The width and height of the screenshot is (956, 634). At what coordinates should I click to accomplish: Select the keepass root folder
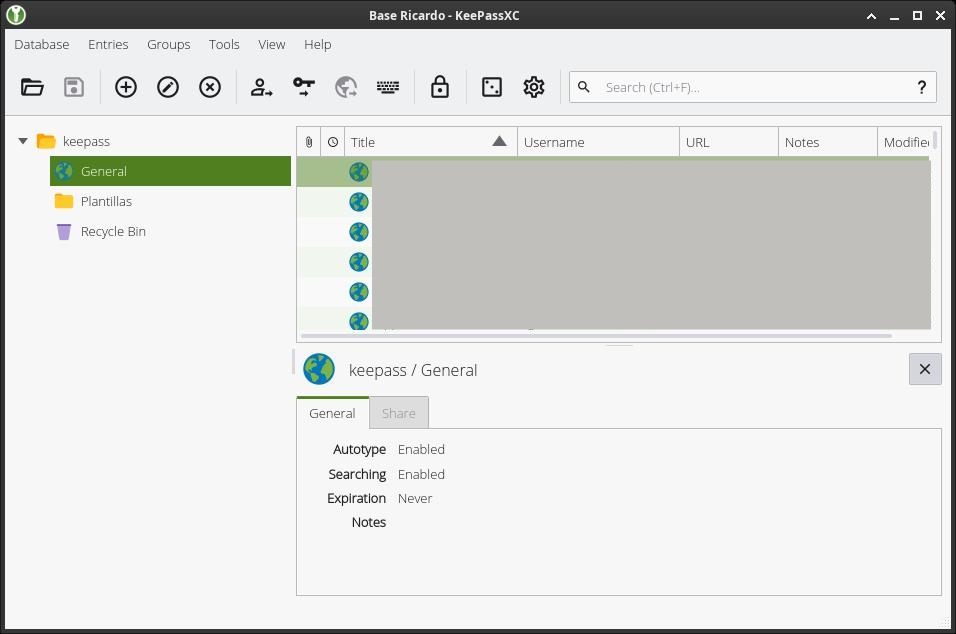(73, 141)
